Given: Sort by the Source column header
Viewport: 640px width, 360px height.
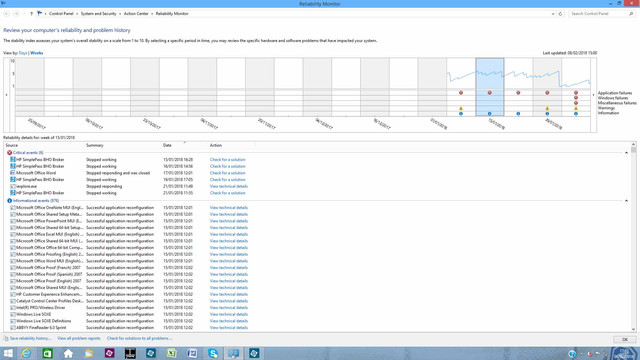Looking at the screenshot, I should pyautogui.click(x=44, y=145).
